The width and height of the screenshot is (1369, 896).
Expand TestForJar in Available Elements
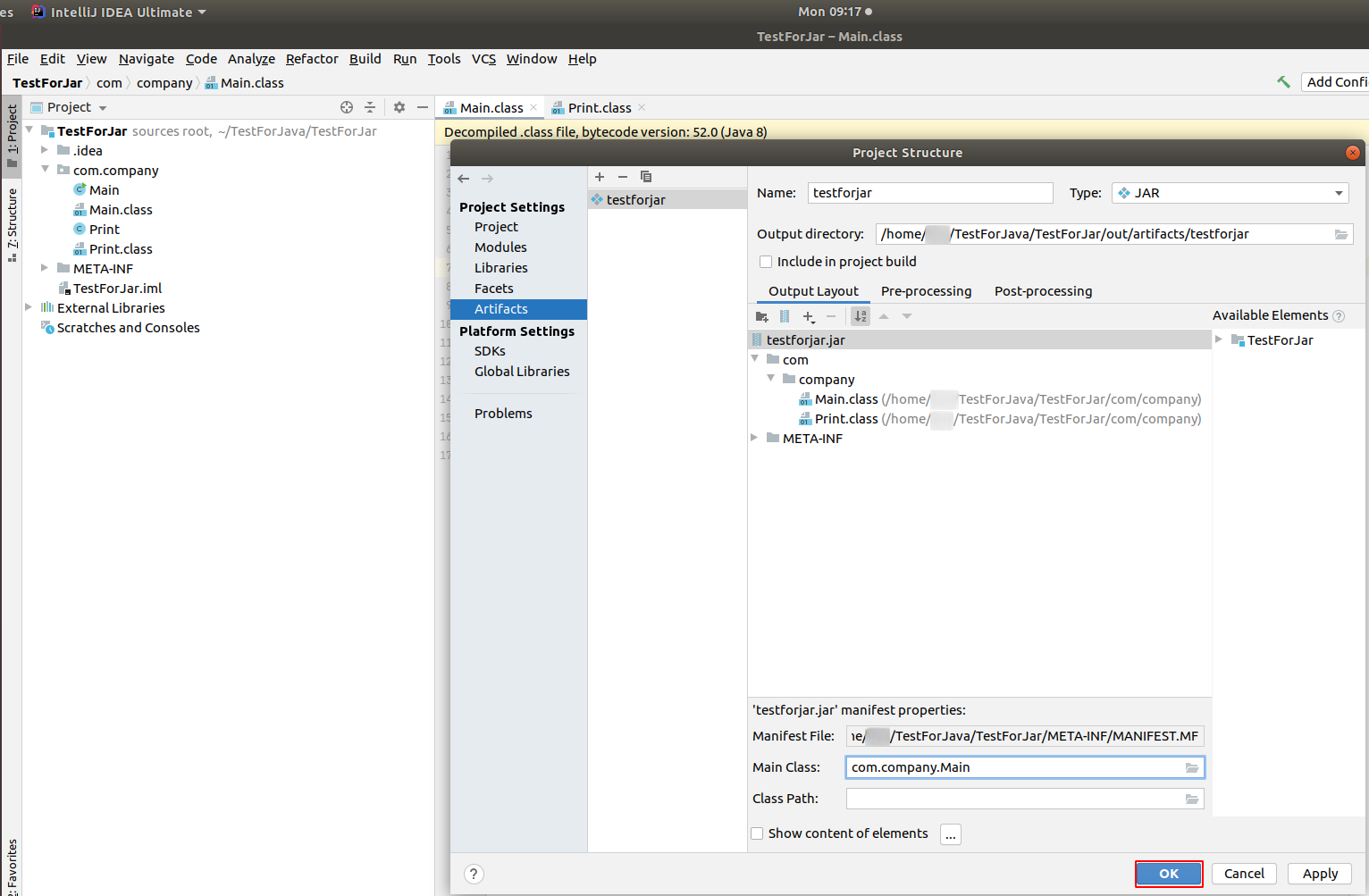coord(1219,339)
